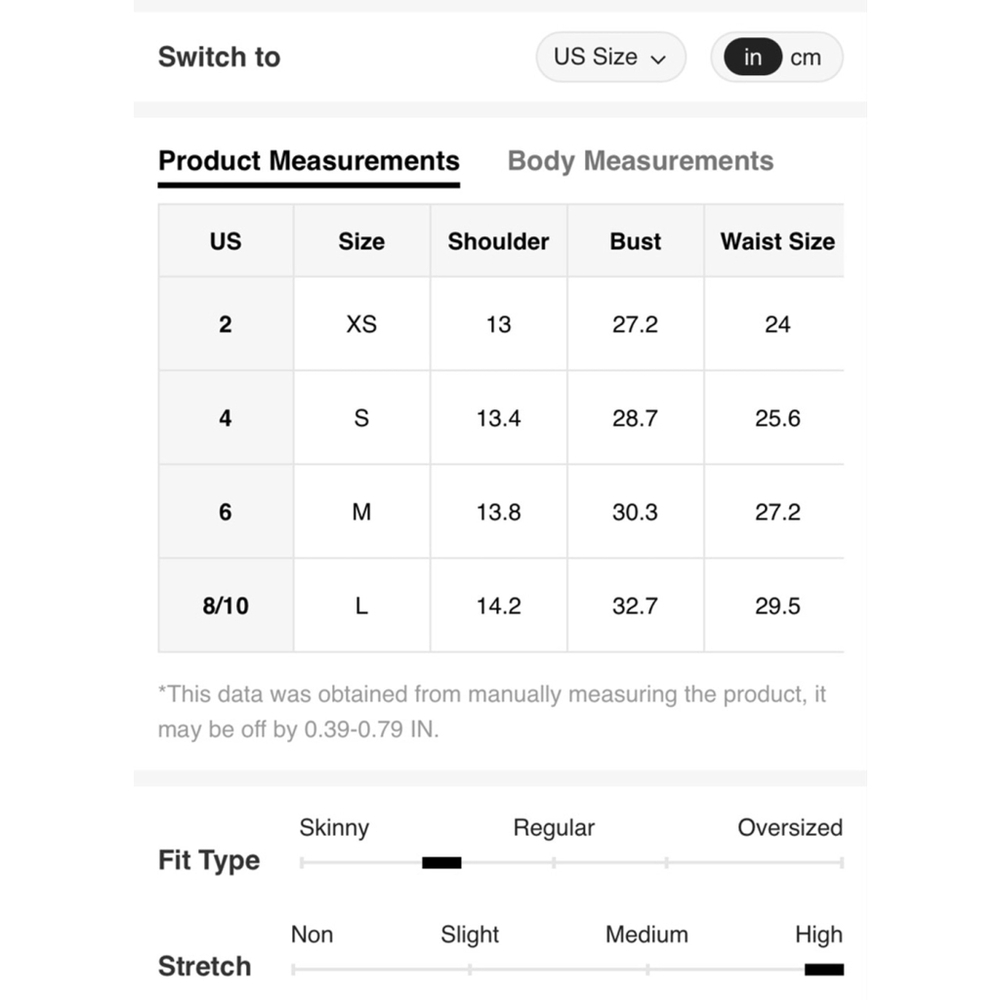Click the bust value 32.7

[635, 606]
